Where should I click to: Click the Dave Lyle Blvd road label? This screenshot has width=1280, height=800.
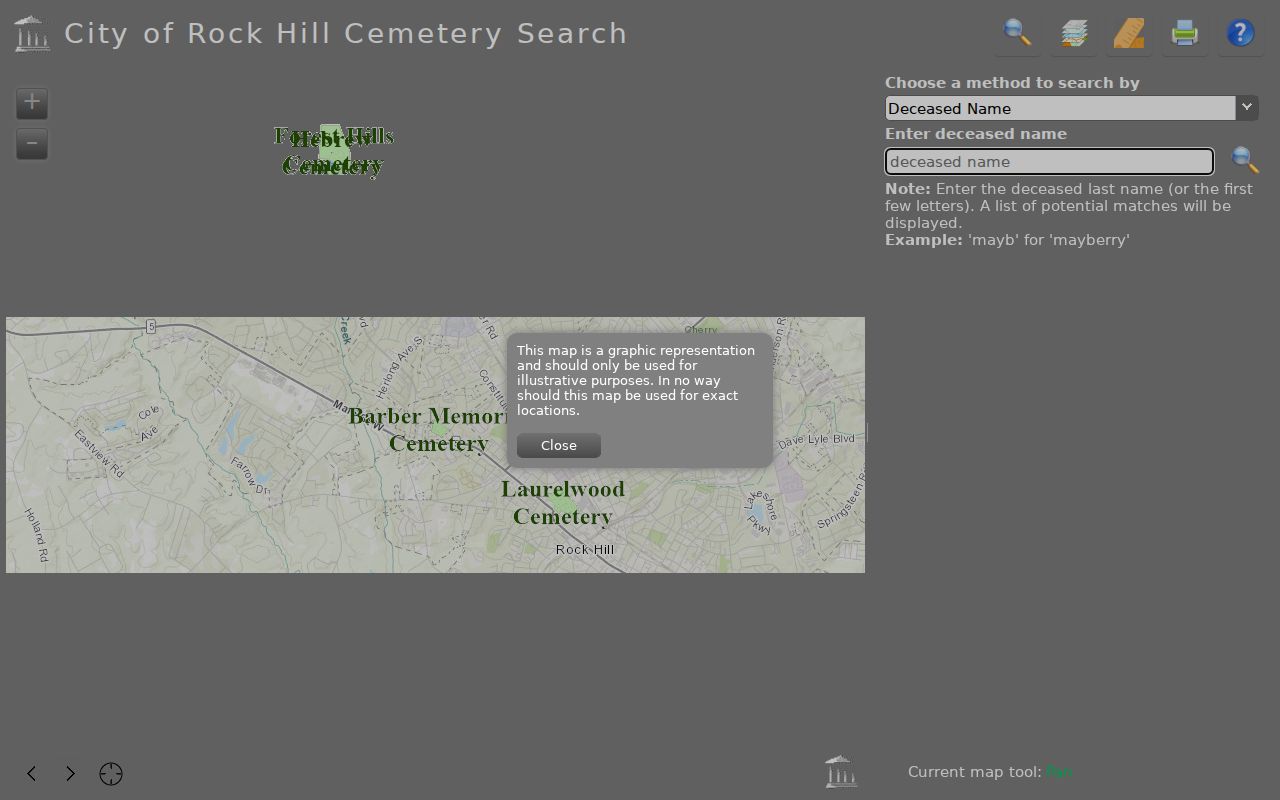[x=817, y=440]
